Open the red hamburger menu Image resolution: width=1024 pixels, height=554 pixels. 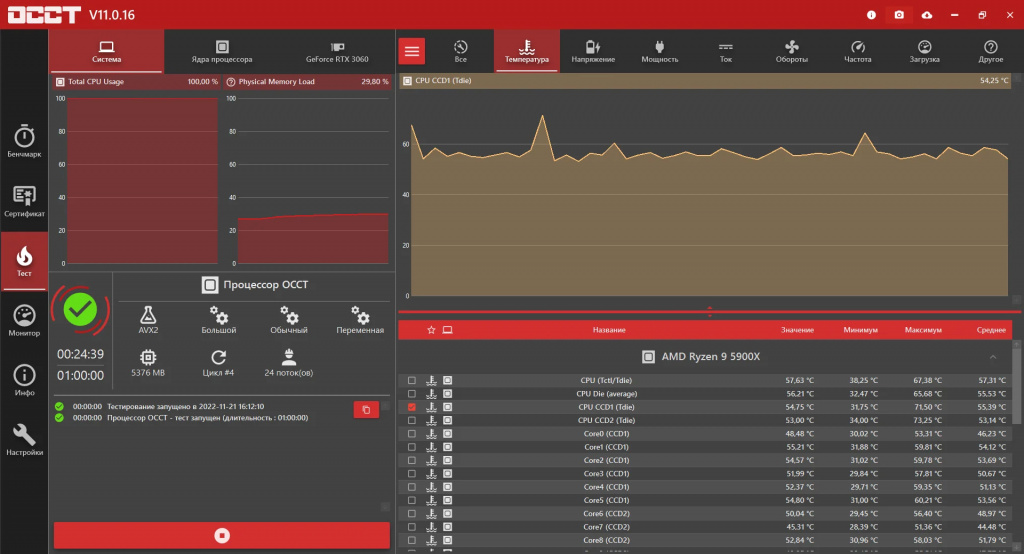[x=411, y=51]
